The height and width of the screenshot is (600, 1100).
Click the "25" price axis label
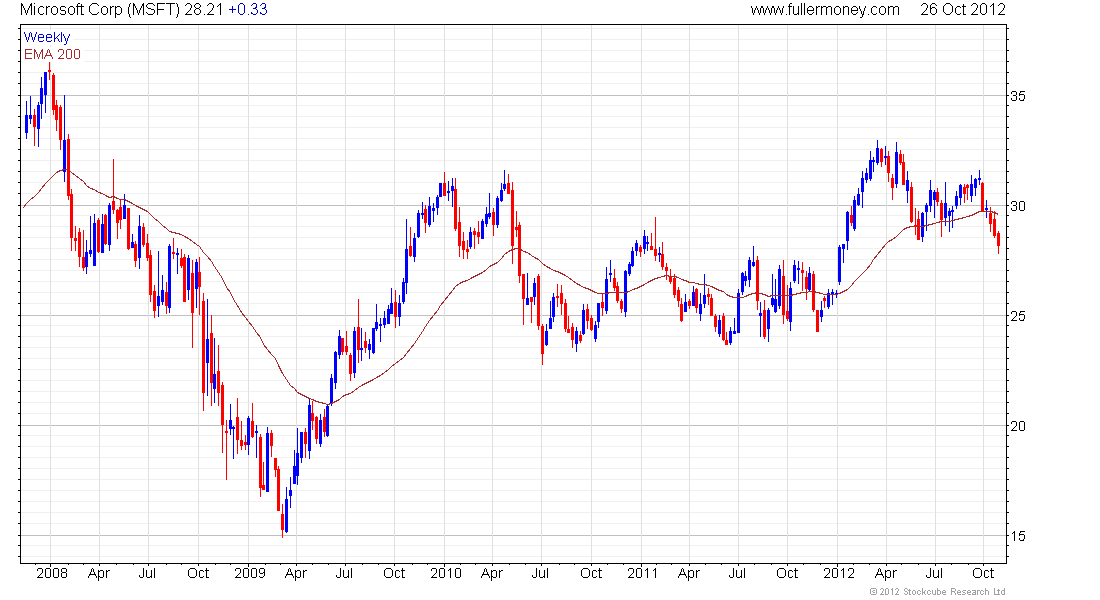pyautogui.click(x=1017, y=316)
